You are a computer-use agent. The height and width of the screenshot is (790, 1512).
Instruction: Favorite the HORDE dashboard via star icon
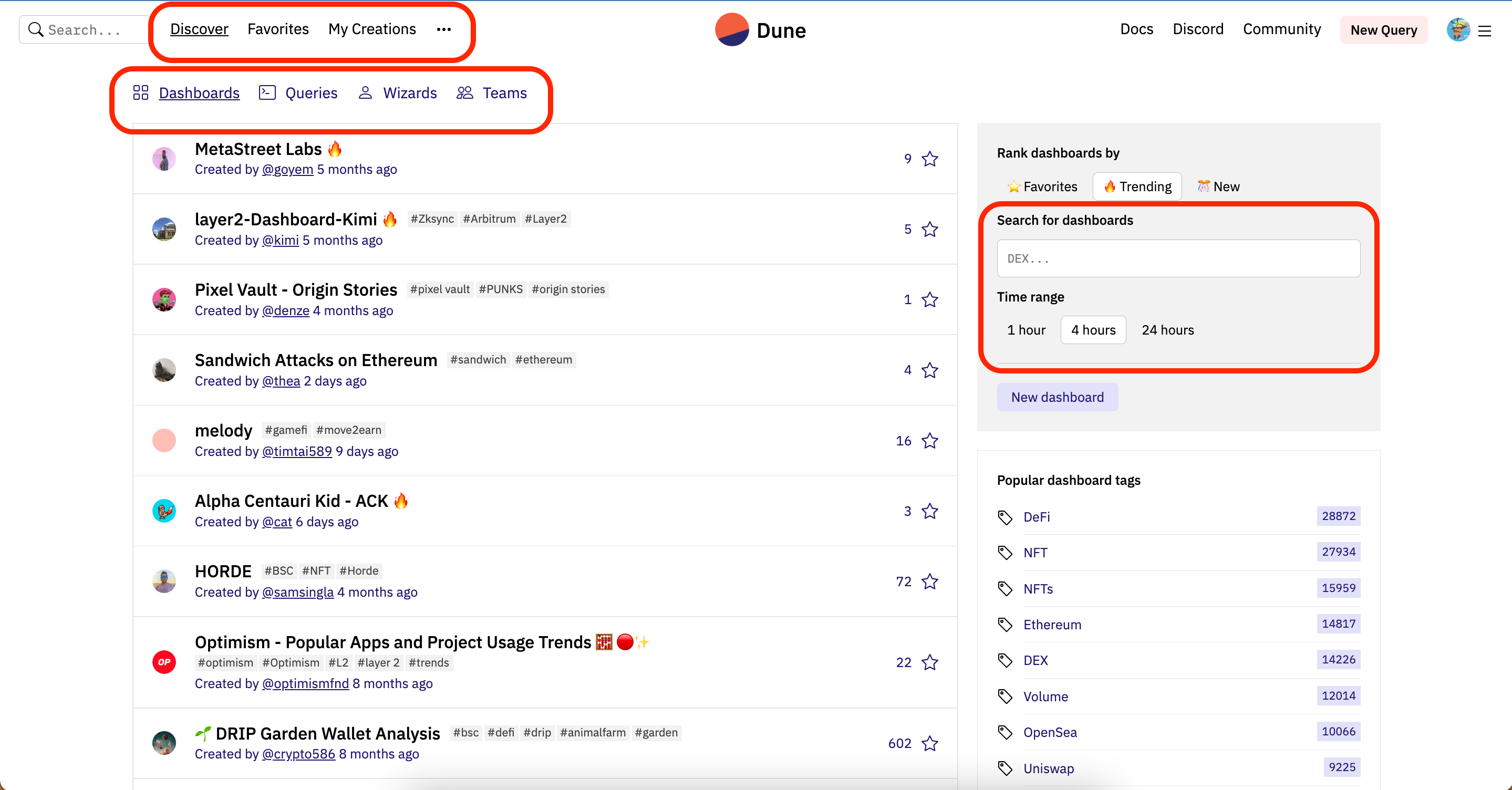(930, 581)
